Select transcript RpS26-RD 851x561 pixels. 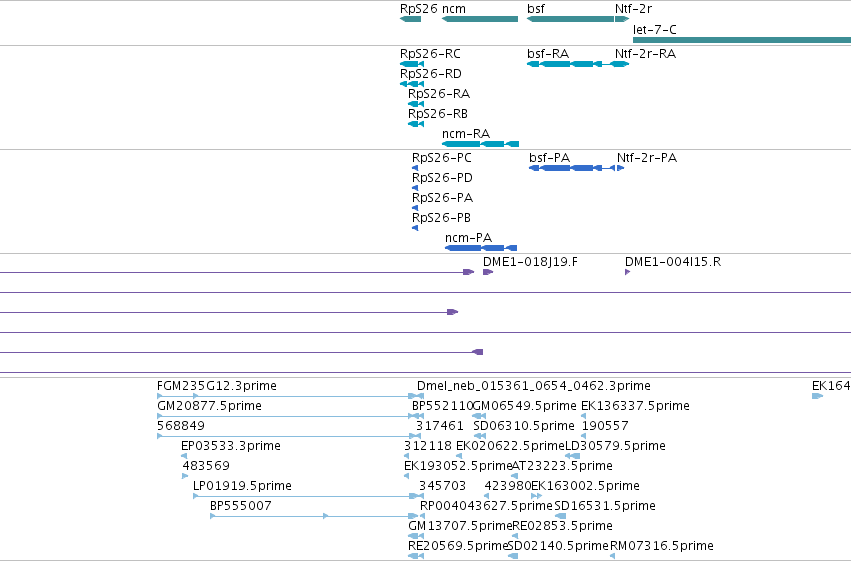430,74
